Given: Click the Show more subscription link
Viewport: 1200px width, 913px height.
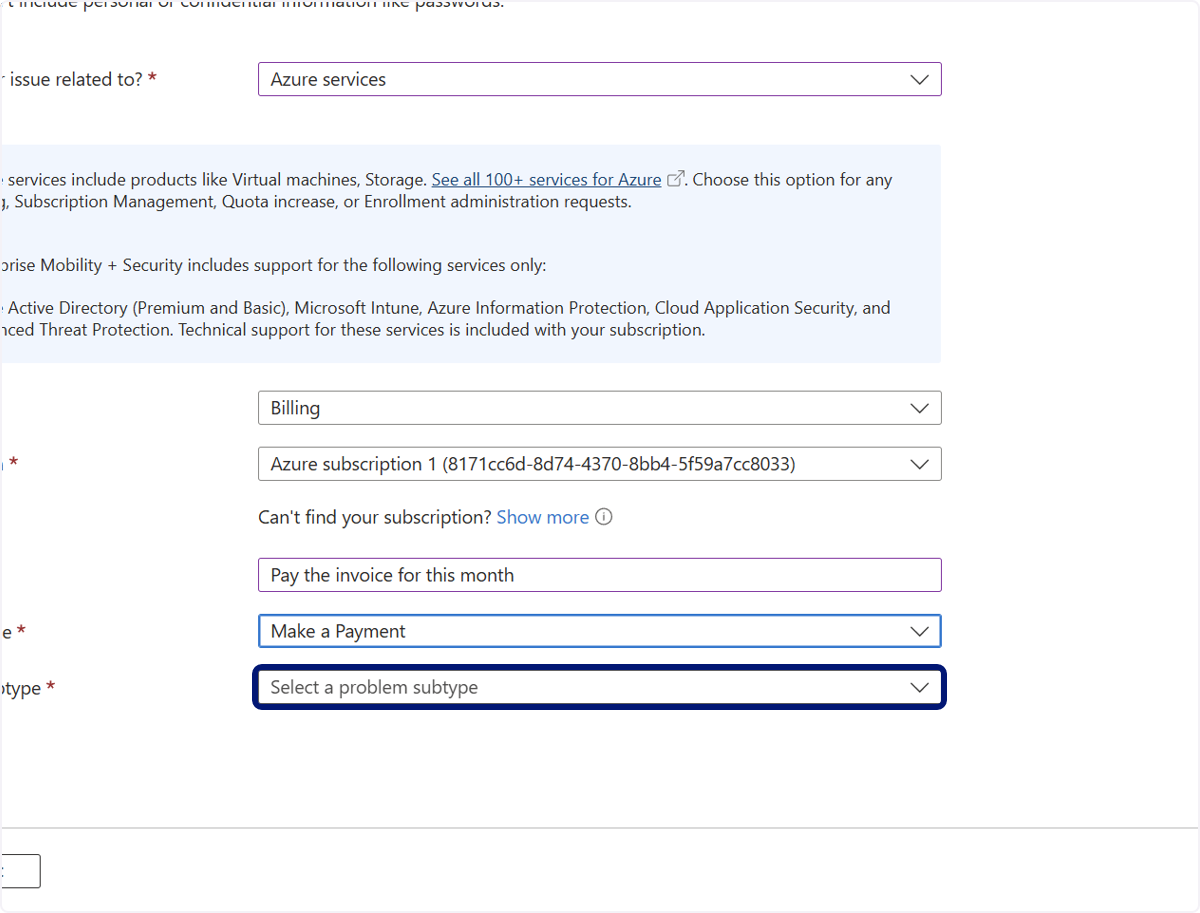Looking at the screenshot, I should [x=542, y=517].
